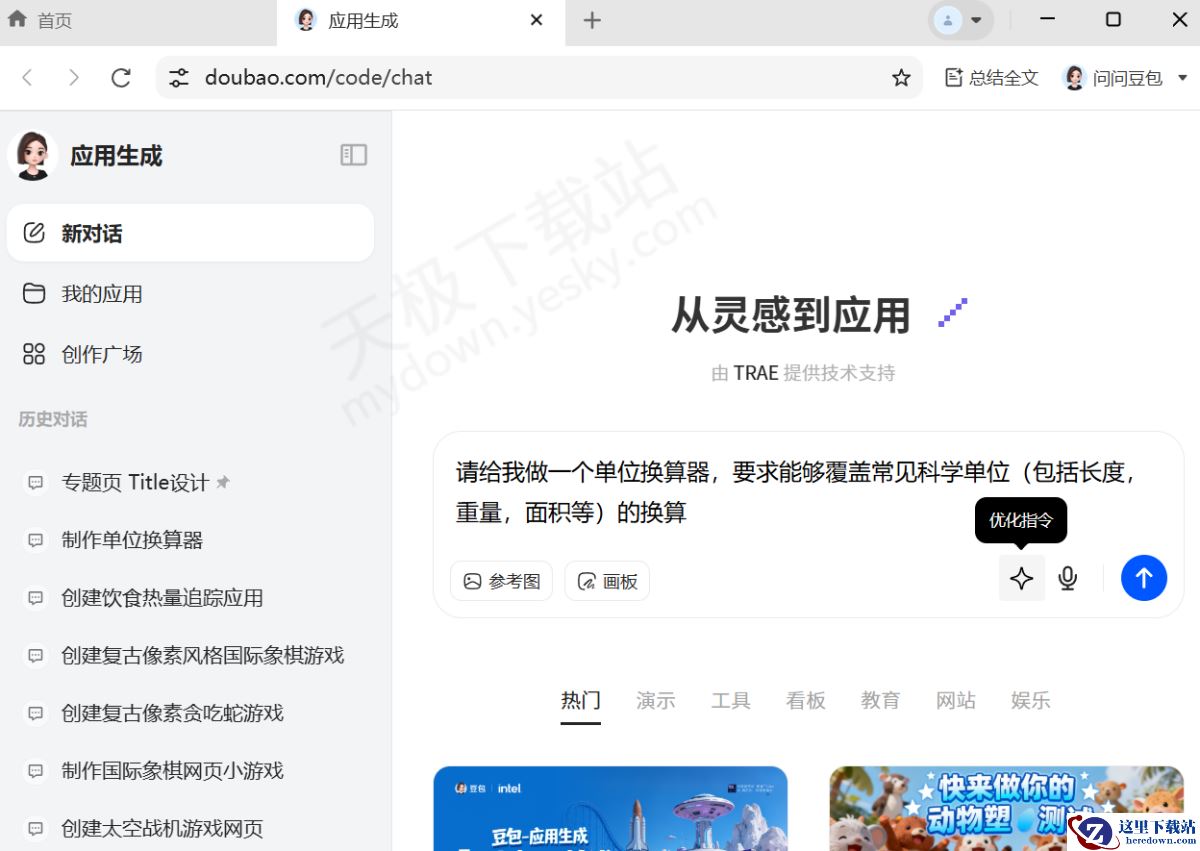This screenshot has height=851, width=1200.
Task: Open the browser profile dropdown
Action: click(x=960, y=19)
